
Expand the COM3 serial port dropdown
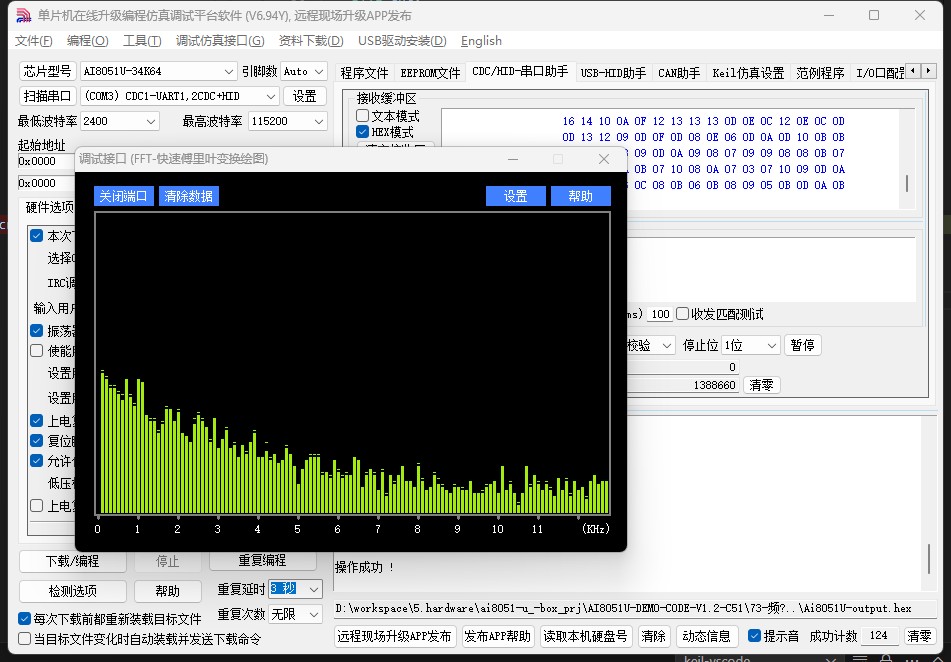coord(180,96)
